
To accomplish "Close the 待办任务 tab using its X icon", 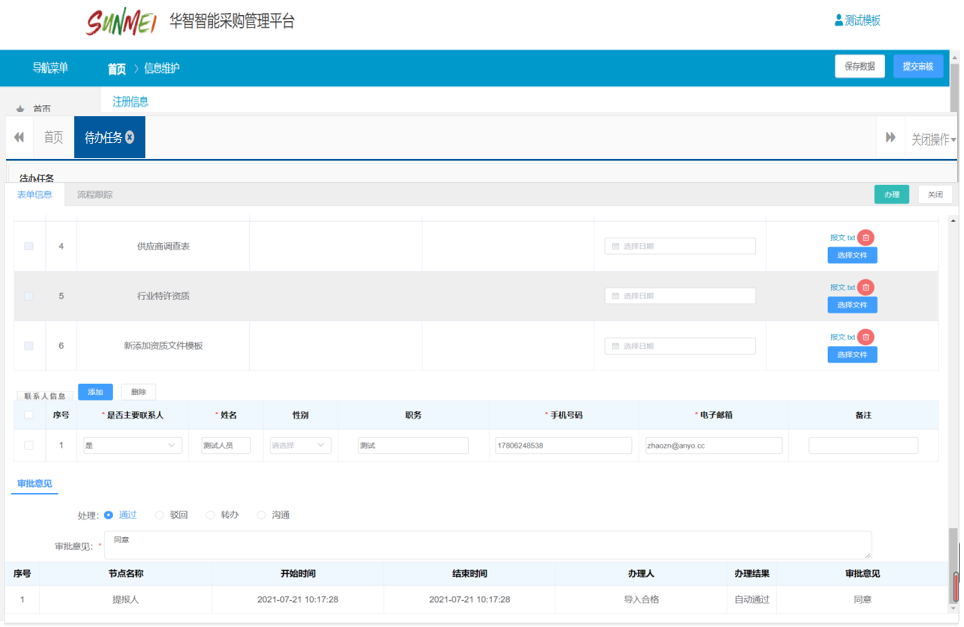I will 130,138.
